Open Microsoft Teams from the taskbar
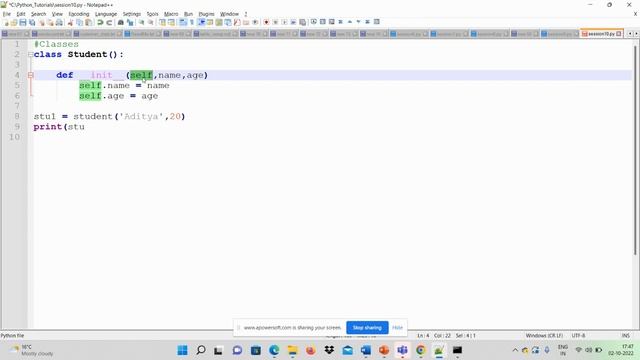640x360 pixels. click(402, 350)
